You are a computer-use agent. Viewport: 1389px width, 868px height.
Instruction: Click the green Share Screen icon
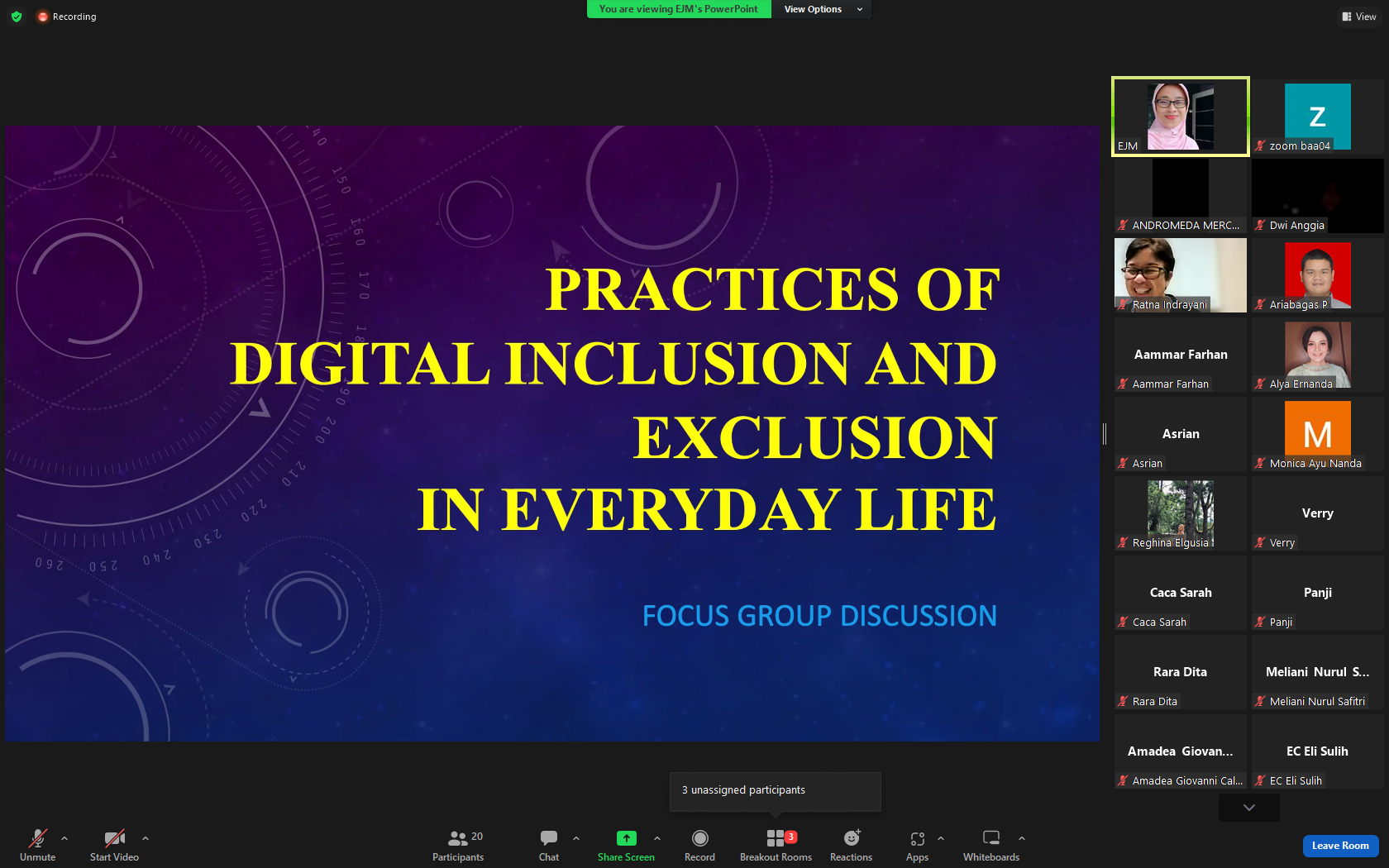tap(626, 838)
